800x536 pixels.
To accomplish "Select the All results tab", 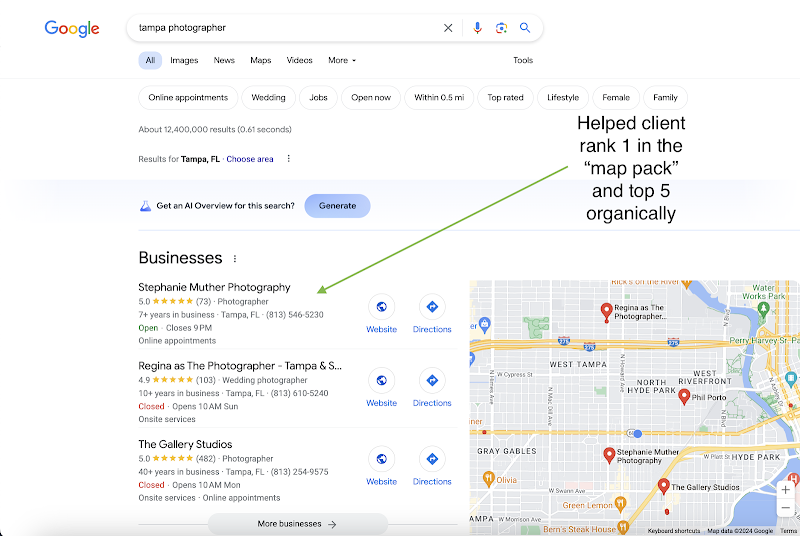I will click(150, 60).
